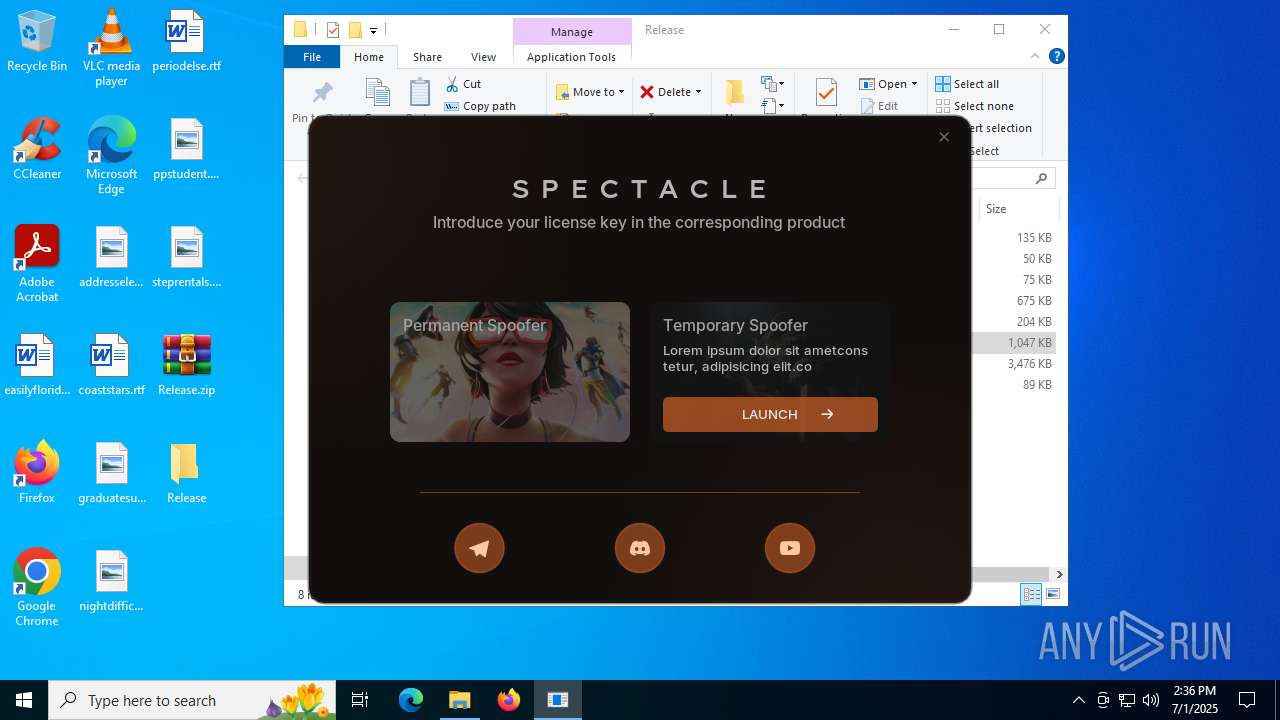Select the graduatesu image file icon

click(x=111, y=474)
